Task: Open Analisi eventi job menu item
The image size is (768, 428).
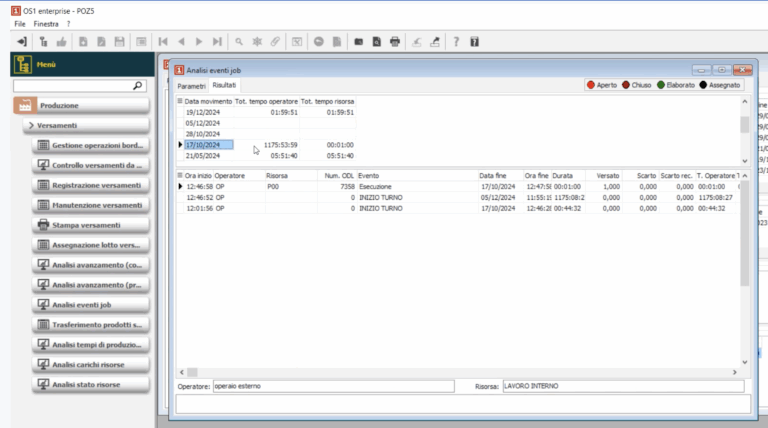Action: [91, 305]
